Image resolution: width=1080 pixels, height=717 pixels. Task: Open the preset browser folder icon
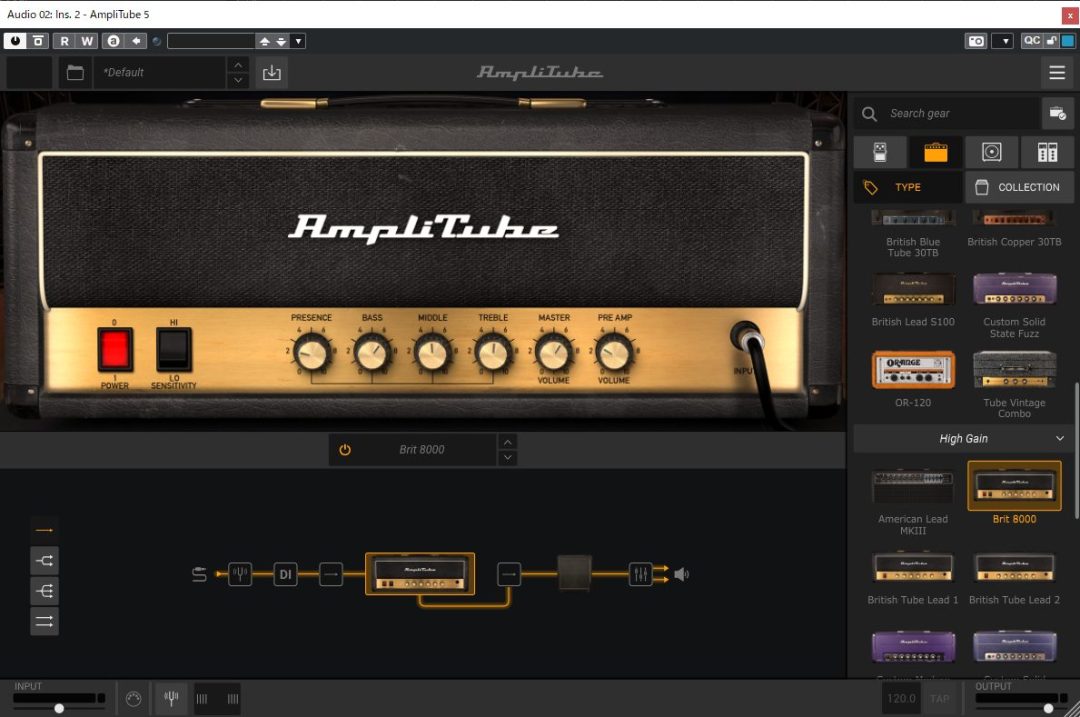(75, 72)
